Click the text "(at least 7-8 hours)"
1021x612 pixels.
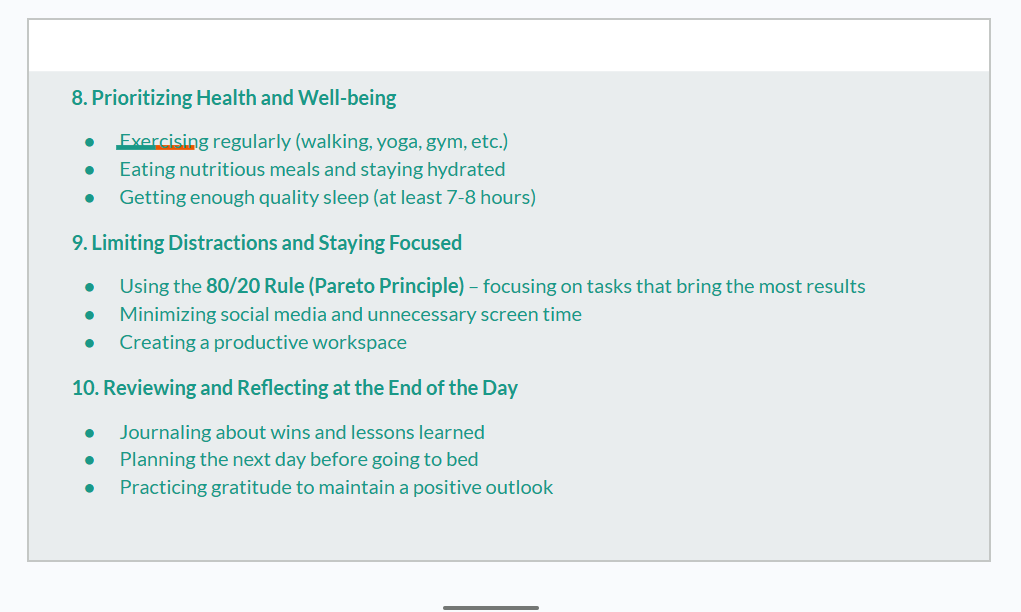pyautogui.click(x=454, y=197)
